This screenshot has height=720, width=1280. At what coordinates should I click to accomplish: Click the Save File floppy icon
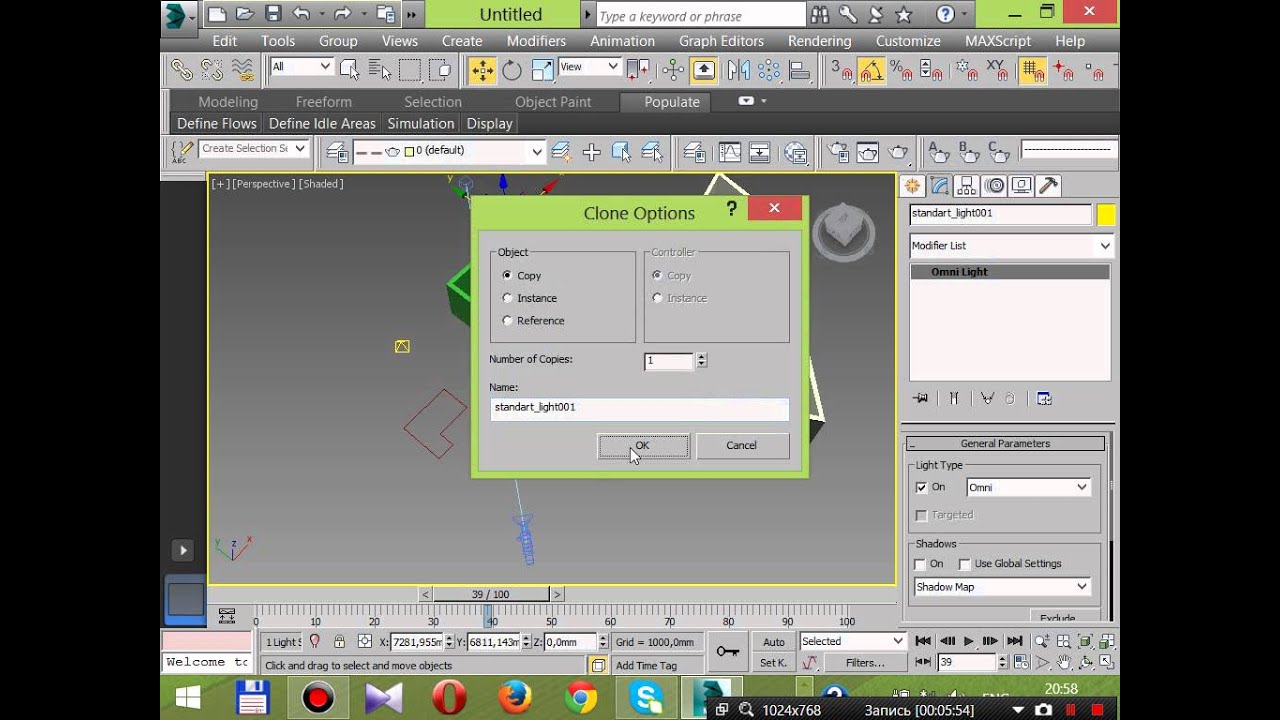(273, 15)
